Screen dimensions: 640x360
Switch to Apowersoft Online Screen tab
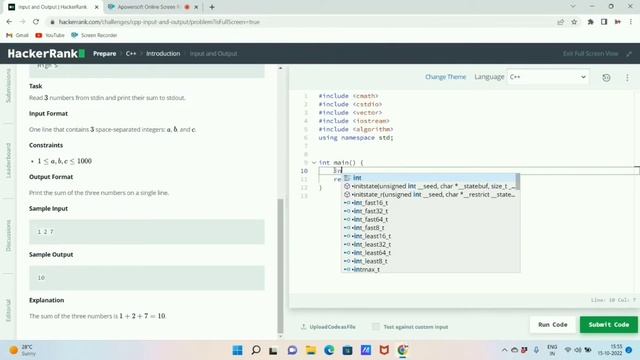coord(149,7)
